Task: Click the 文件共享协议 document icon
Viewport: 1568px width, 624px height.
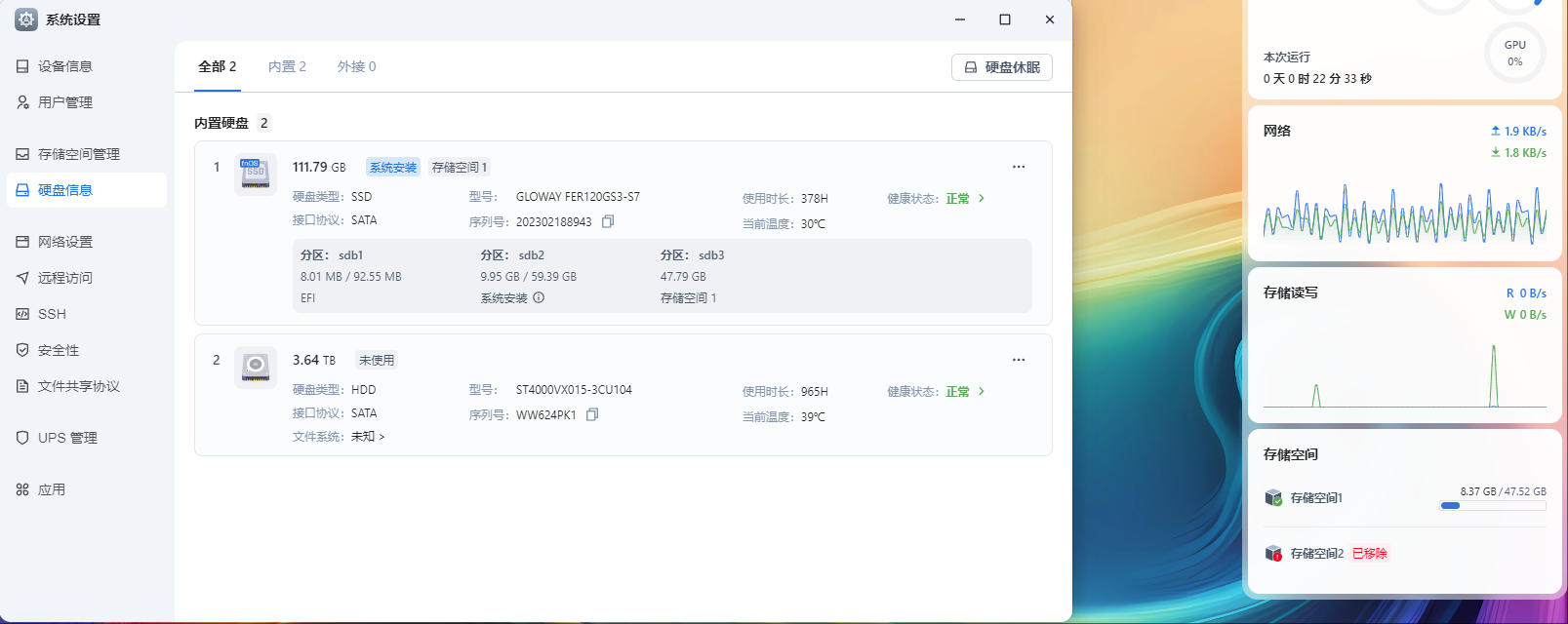Action: point(22,386)
